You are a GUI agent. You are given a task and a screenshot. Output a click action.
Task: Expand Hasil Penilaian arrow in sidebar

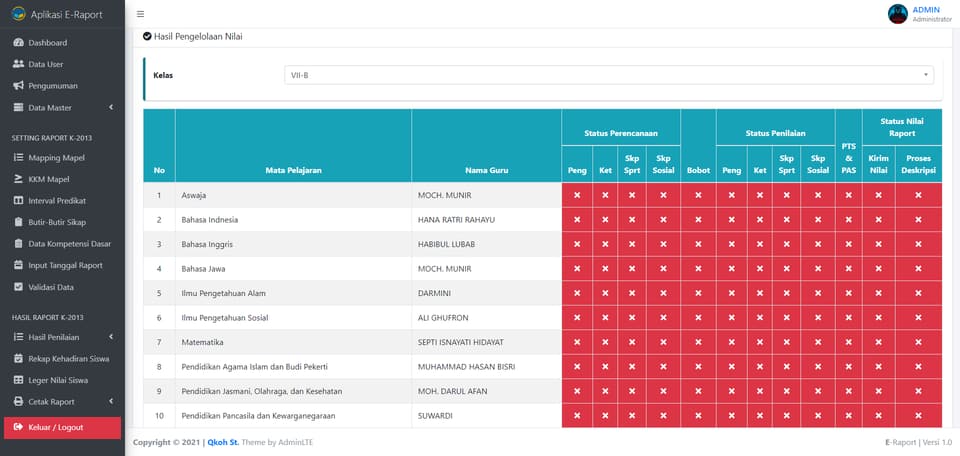[x=111, y=337]
